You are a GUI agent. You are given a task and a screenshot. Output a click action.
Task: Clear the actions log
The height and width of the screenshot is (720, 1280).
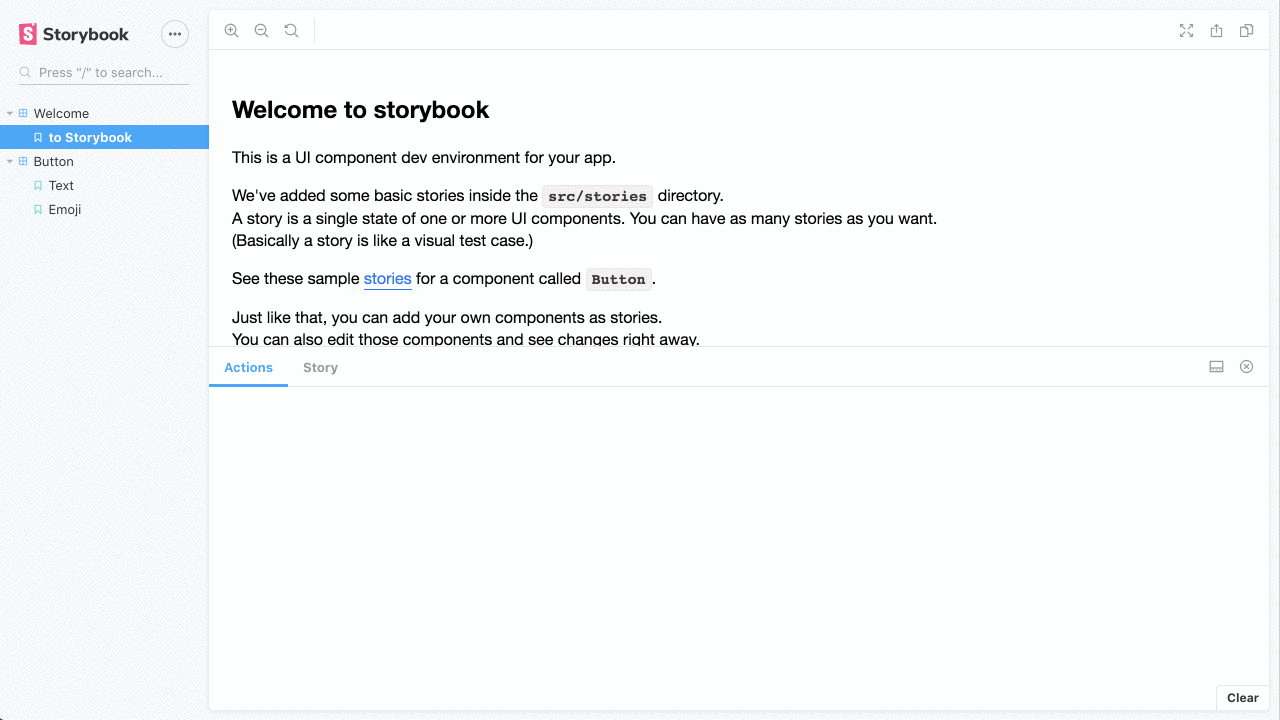1242,697
